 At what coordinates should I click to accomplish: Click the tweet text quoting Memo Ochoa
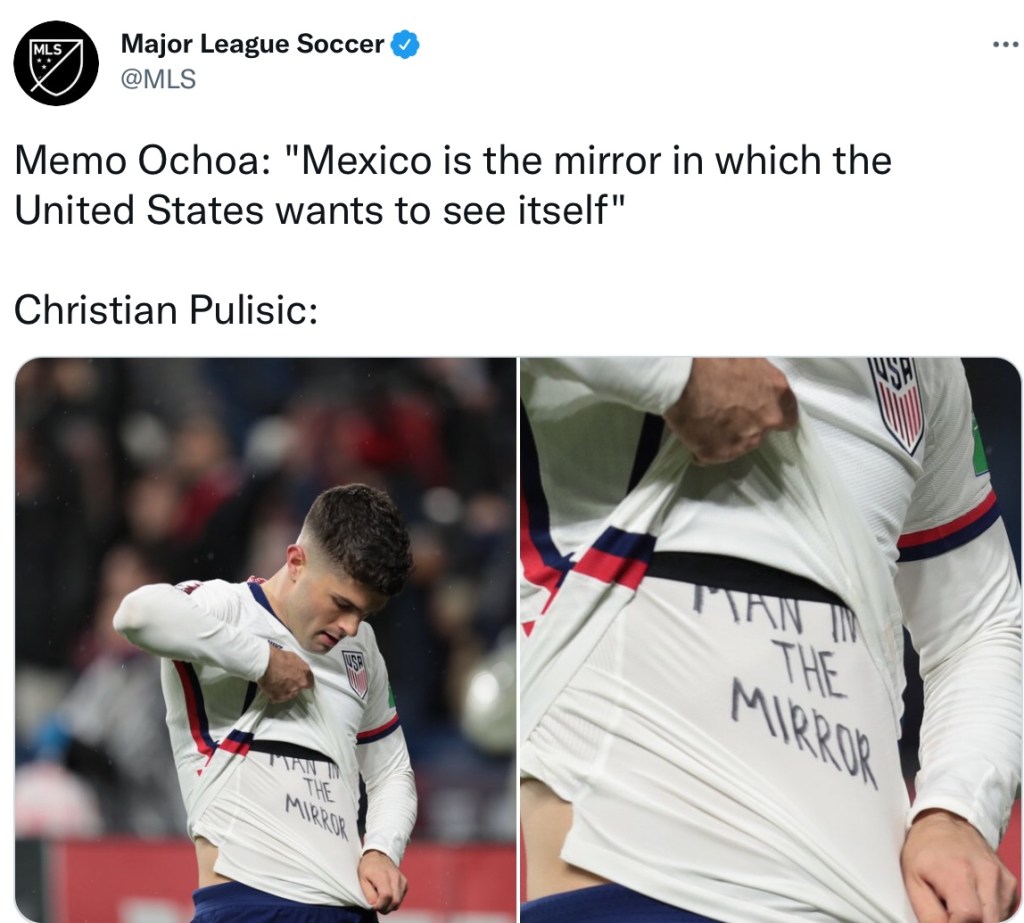[x=453, y=186]
